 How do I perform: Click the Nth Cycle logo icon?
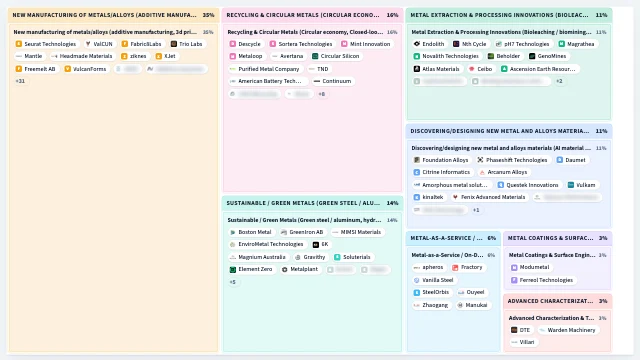(456, 44)
